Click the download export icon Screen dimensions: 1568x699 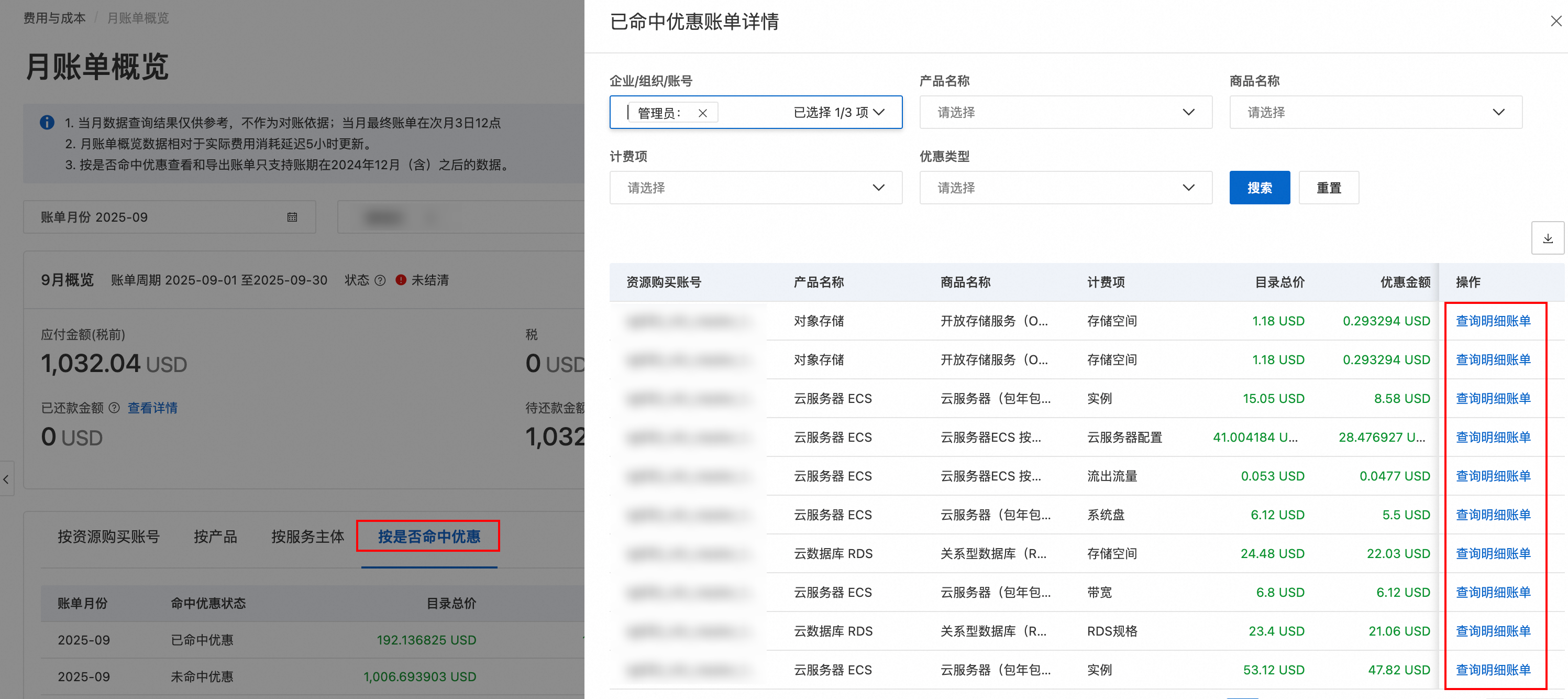pos(1547,239)
